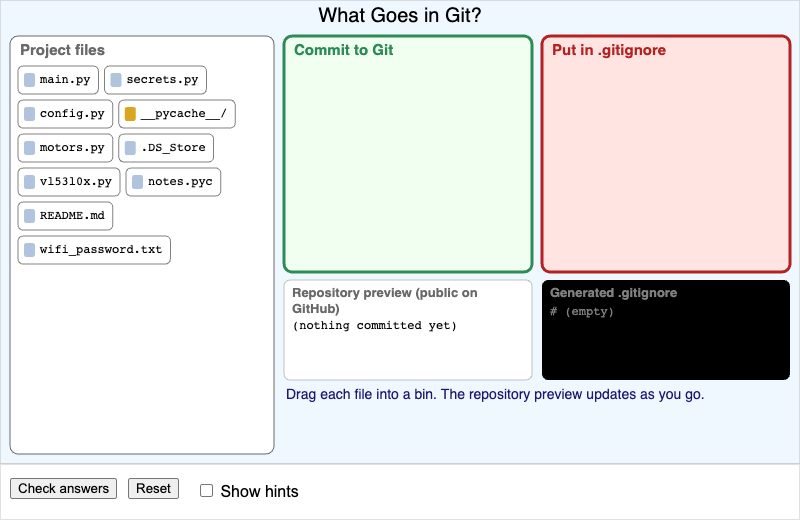Click the '# (empty)' gitignore text

582,312
